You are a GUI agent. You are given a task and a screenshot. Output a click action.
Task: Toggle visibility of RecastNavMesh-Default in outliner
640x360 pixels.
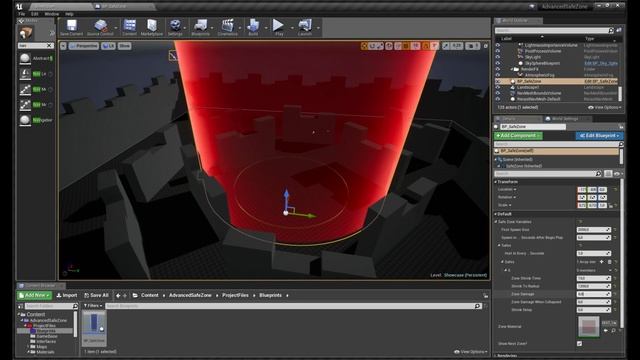[x=498, y=99]
